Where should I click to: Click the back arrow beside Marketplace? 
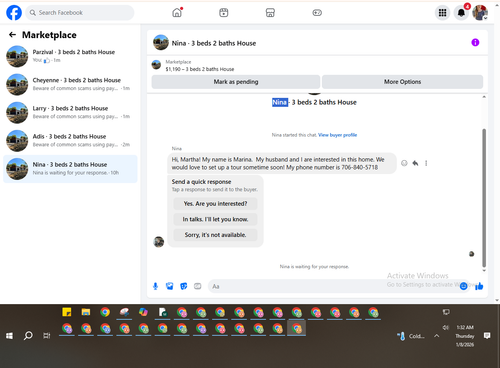[12, 35]
